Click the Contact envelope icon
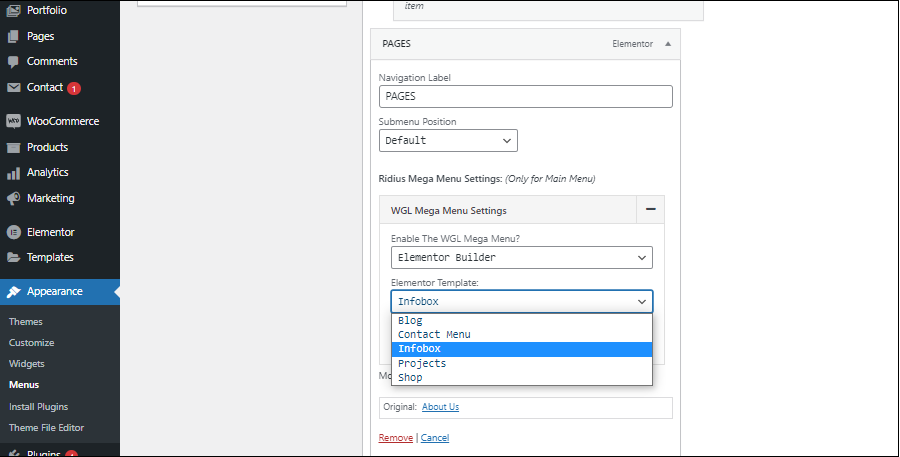This screenshot has width=900, height=457. 13,87
